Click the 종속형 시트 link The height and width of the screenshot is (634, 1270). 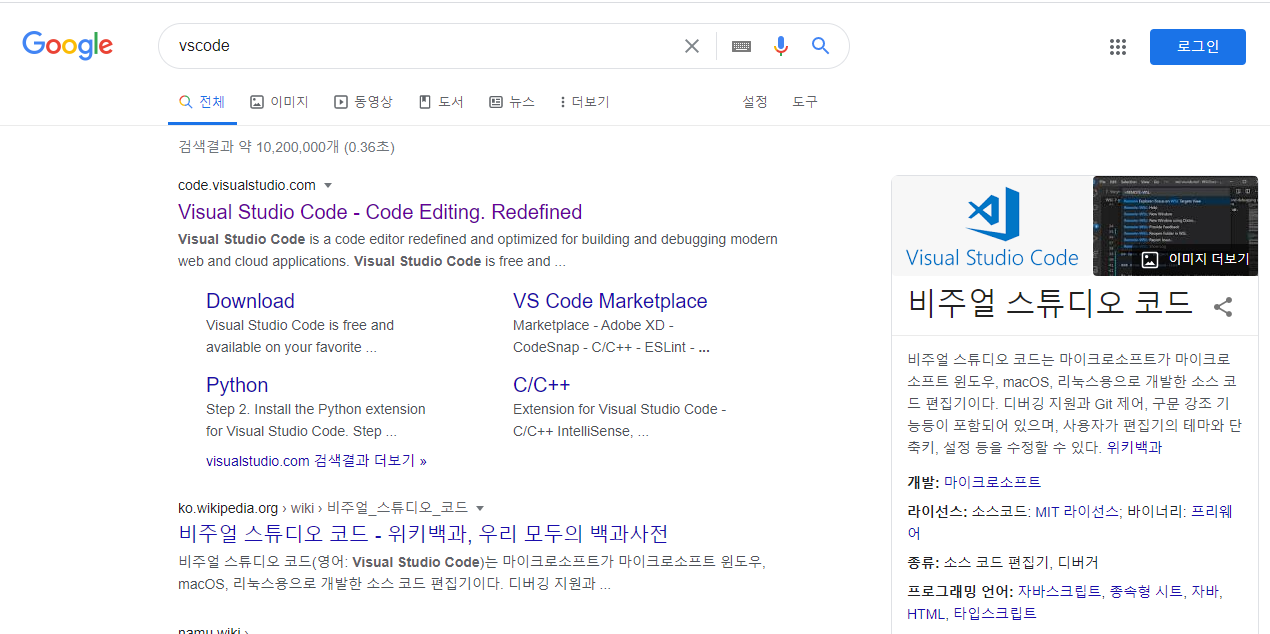click(1146, 592)
